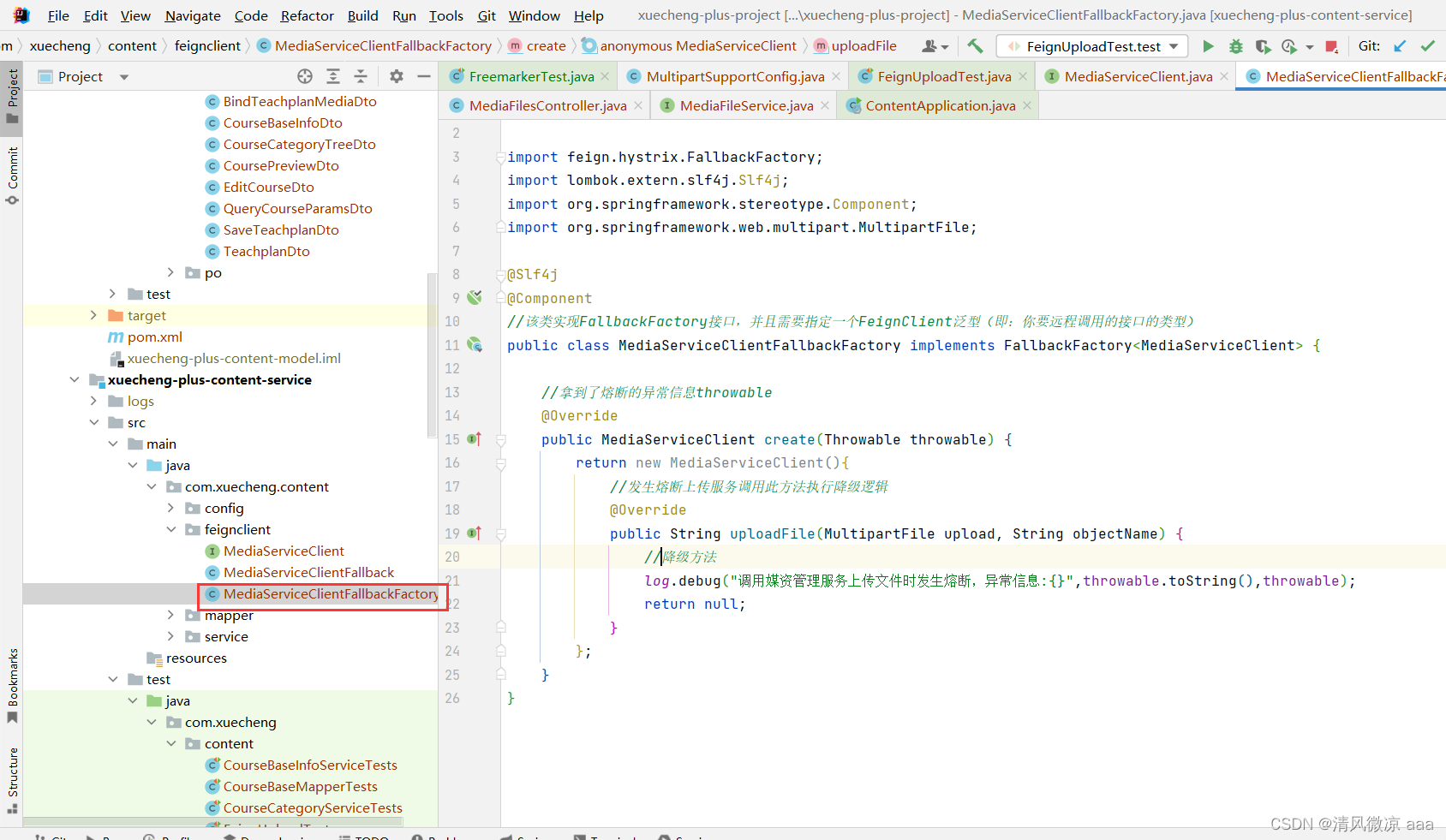Start debugging with the bug icon
This screenshot has height=840, width=1446.
(1235, 46)
